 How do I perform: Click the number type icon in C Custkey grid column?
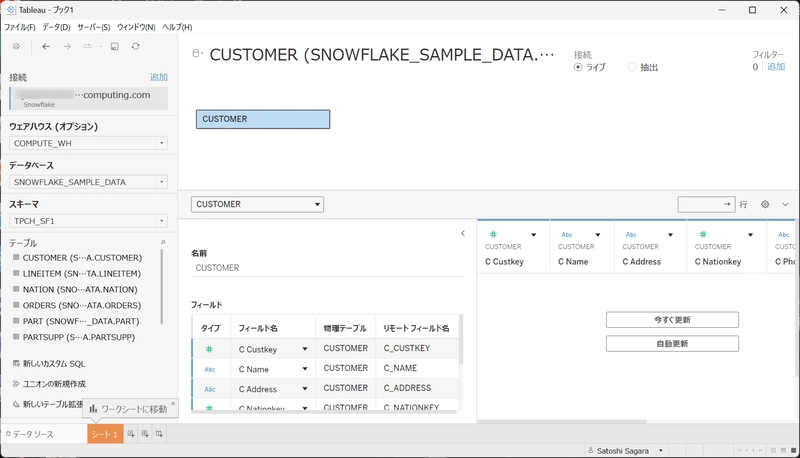(x=493, y=235)
